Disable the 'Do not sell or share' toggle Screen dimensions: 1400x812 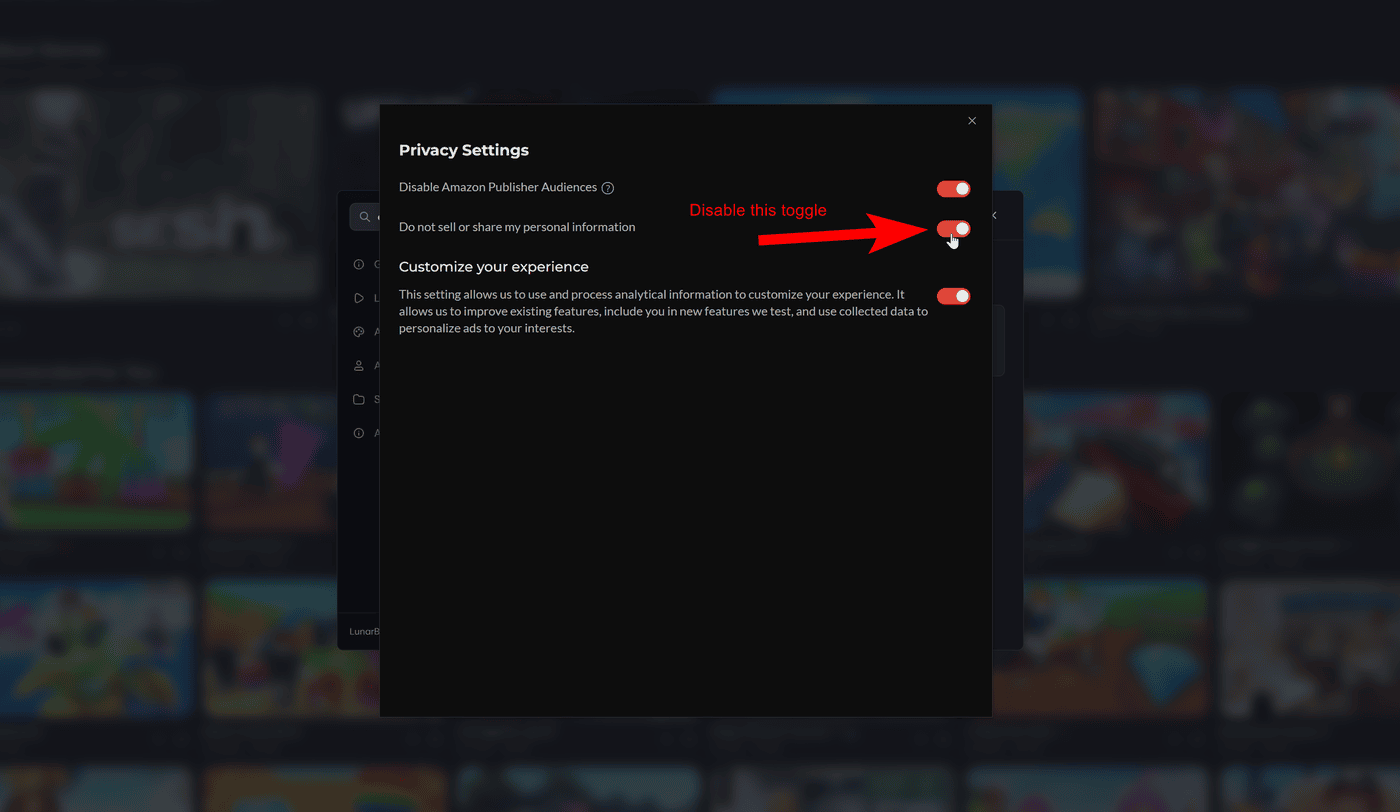click(953, 229)
